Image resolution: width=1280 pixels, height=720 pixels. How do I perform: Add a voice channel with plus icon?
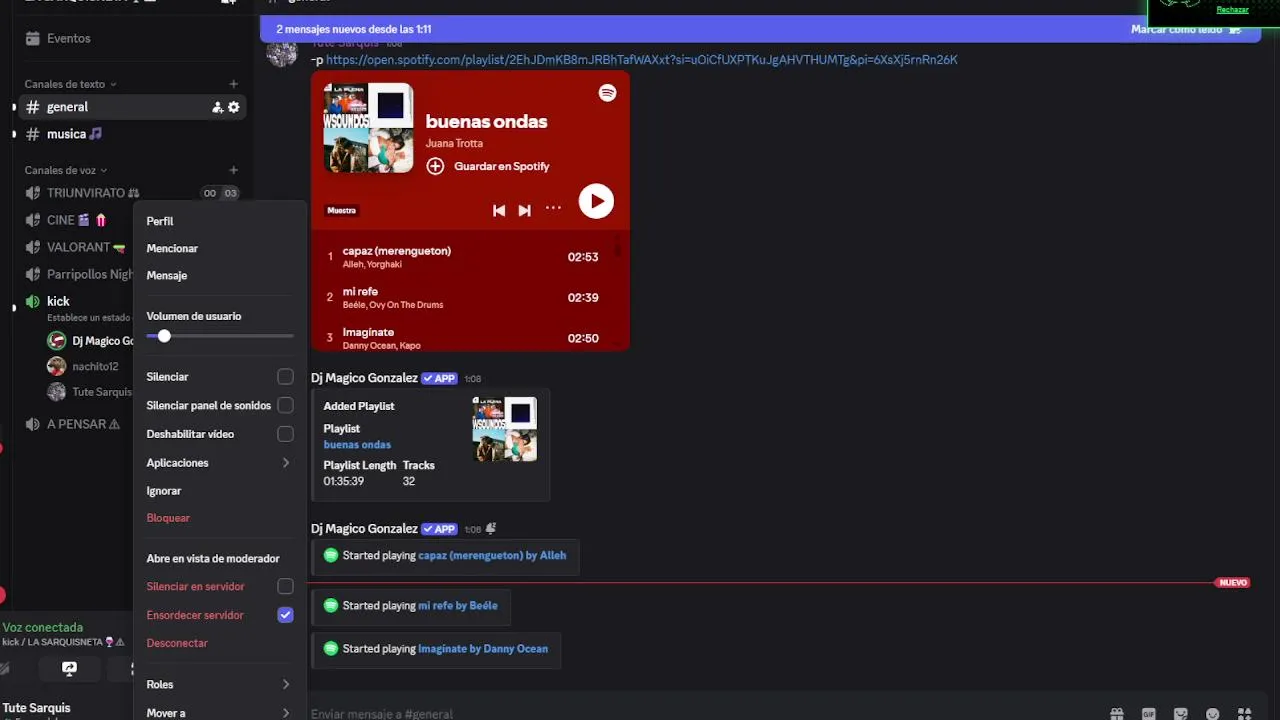coord(233,170)
